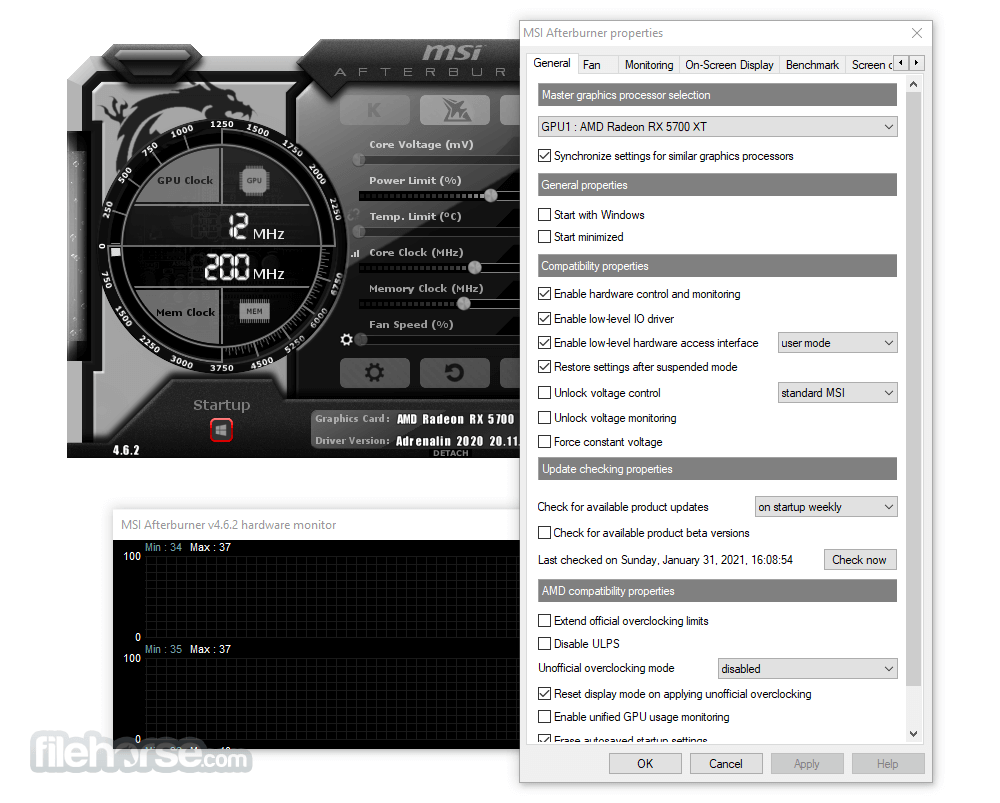This screenshot has height=803, width=1000.
Task: Switch to the Monitoring tab
Action: [x=649, y=64]
